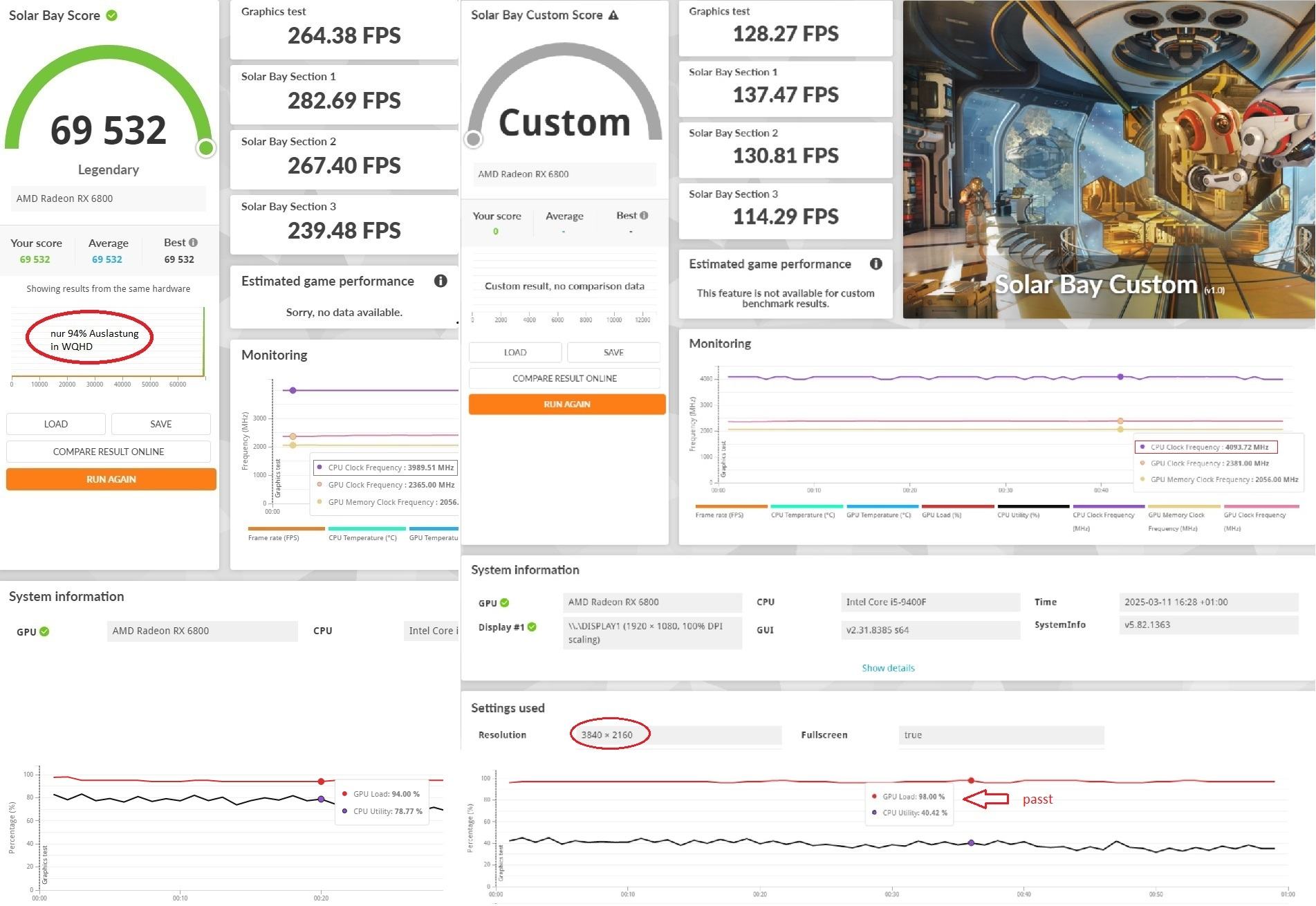
Task: Click the blue Average score value 69 532
Action: coord(107,259)
